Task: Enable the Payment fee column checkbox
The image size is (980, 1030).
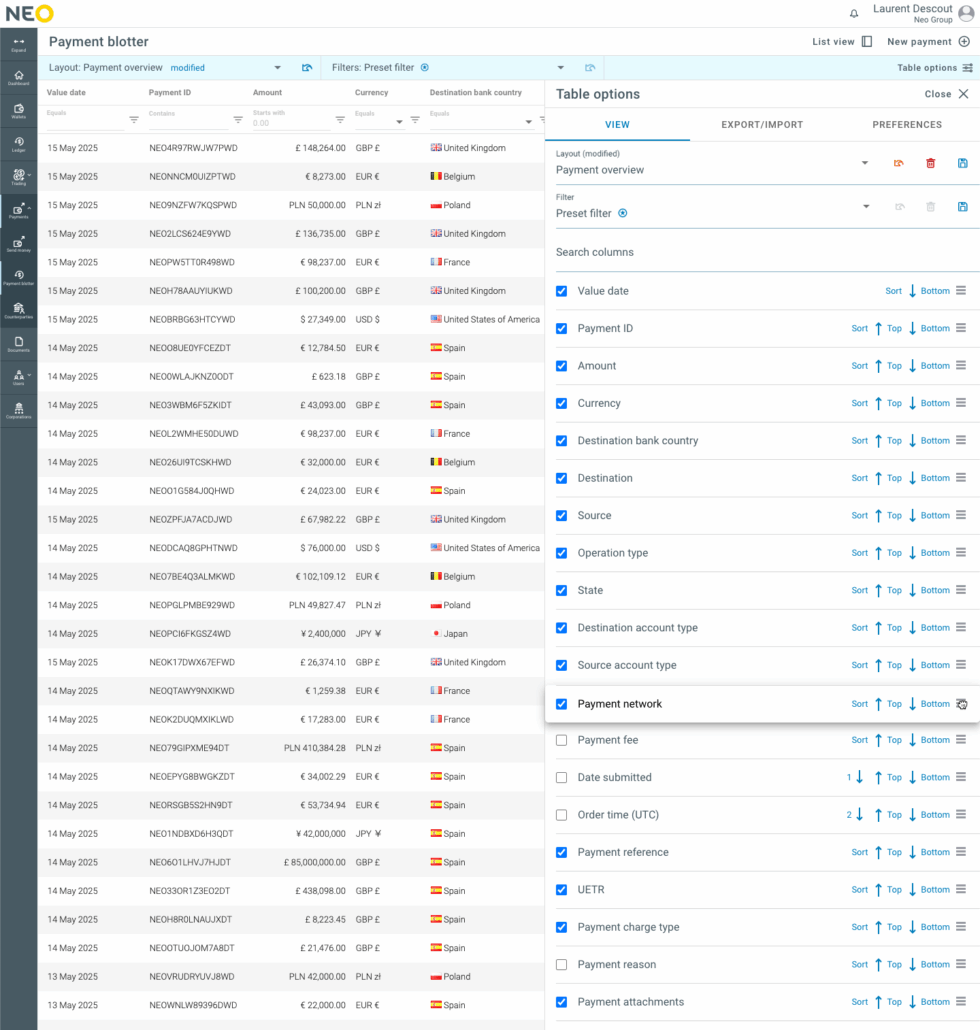Action: coord(561,740)
